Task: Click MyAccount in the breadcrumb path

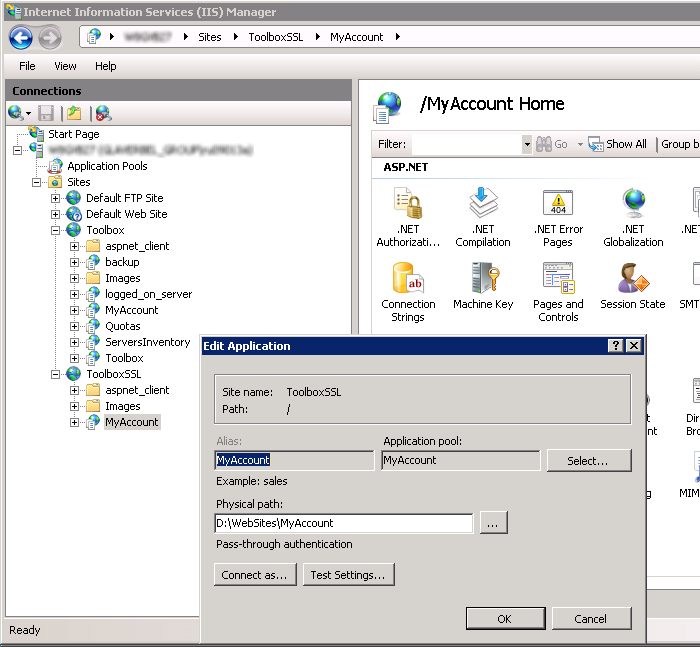Action: pos(356,37)
